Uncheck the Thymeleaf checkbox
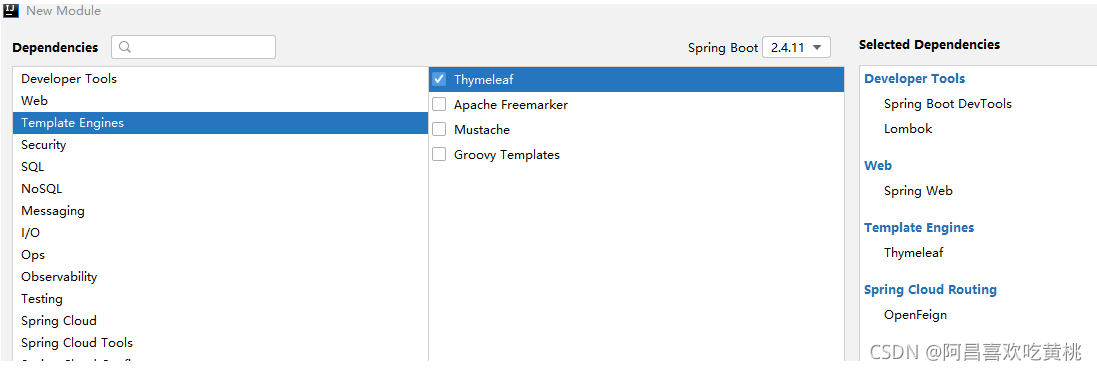The image size is (1097, 370). tap(439, 79)
